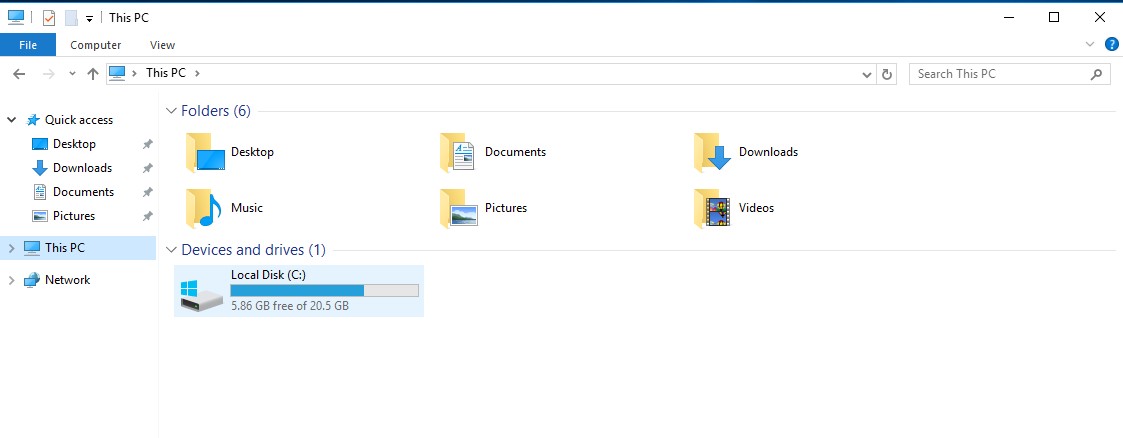Go up one folder level

pyautogui.click(x=93, y=74)
